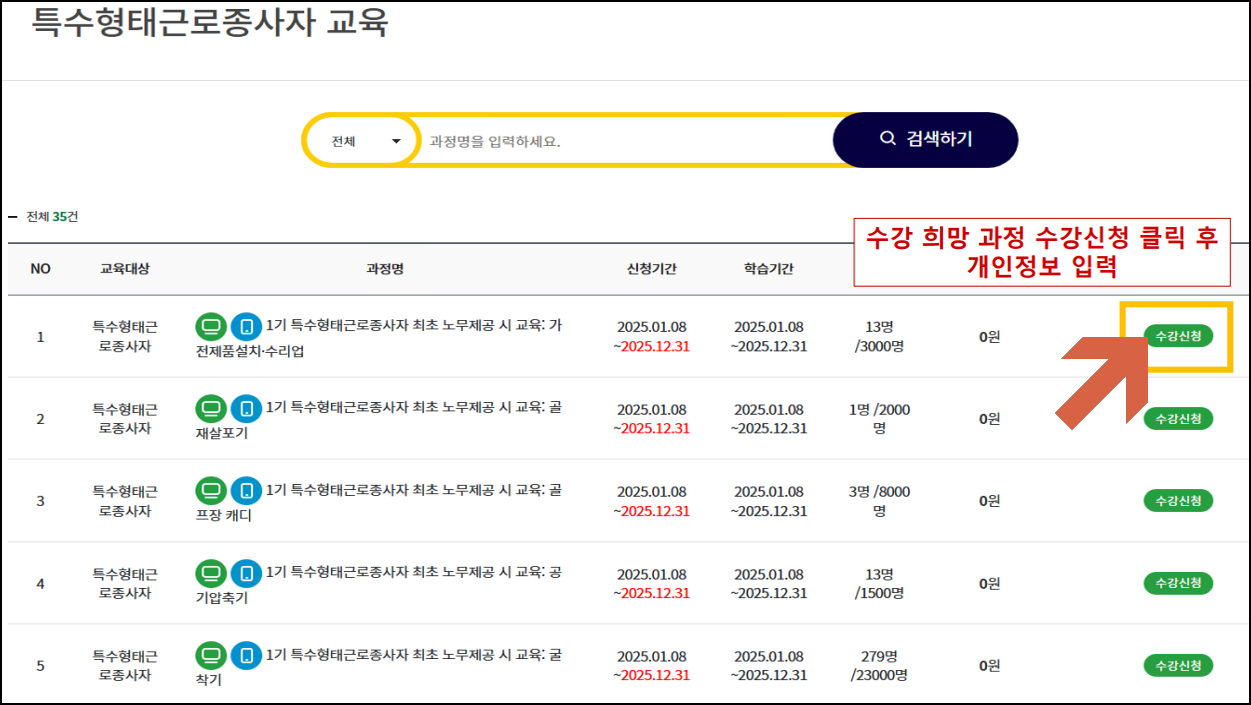Click the 13명 /3000명 enrollment cell
Screen dimensions: 1251x705
[x=880, y=337]
